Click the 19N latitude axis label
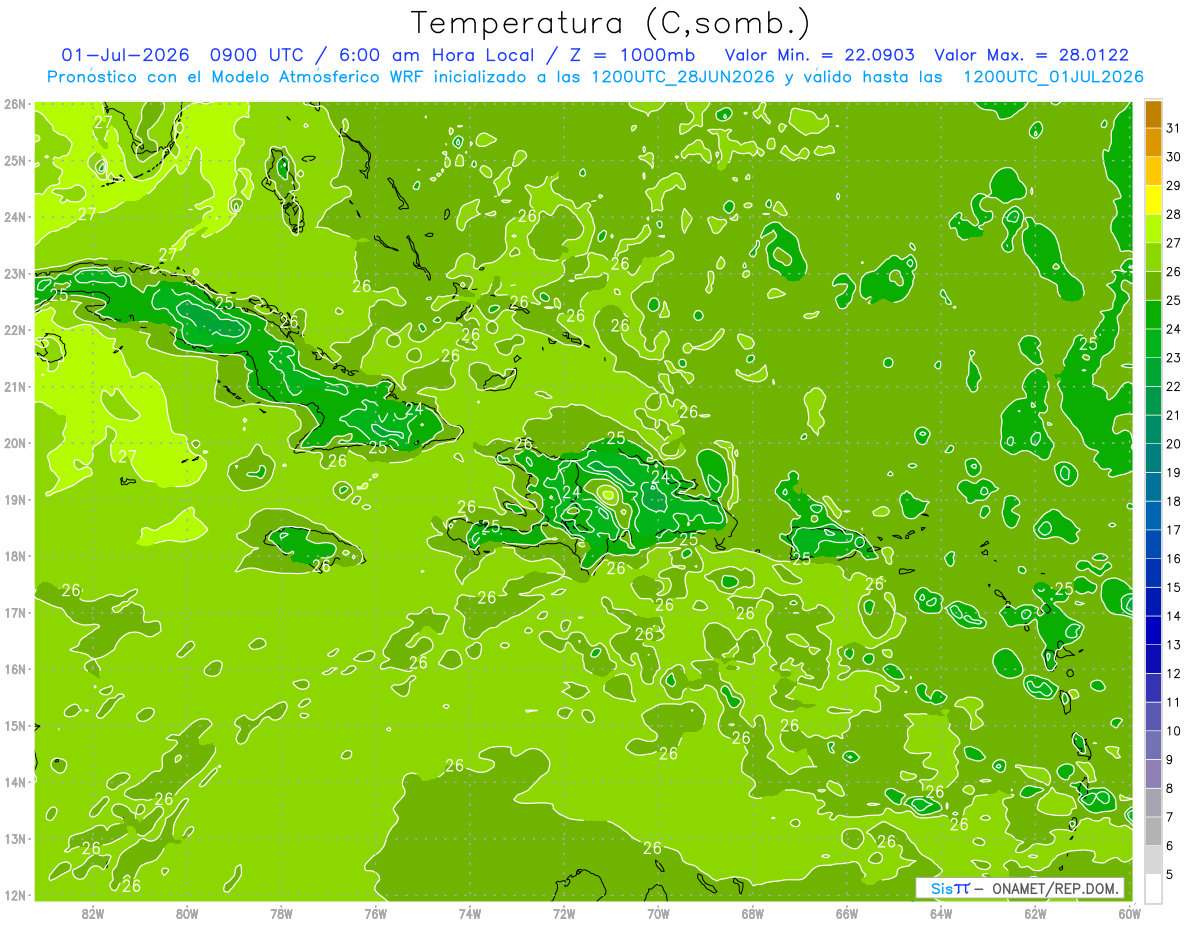 (x=15, y=500)
